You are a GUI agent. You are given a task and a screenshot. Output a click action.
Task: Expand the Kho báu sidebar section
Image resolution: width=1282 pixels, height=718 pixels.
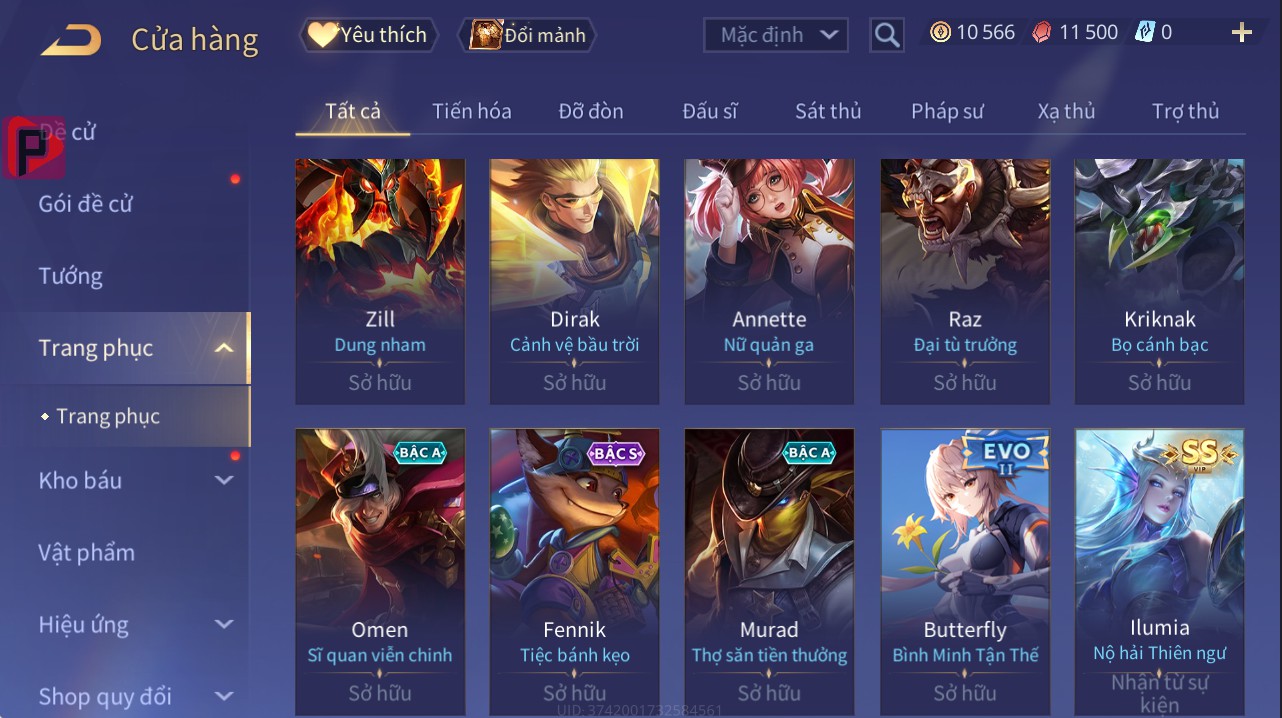tap(224, 481)
